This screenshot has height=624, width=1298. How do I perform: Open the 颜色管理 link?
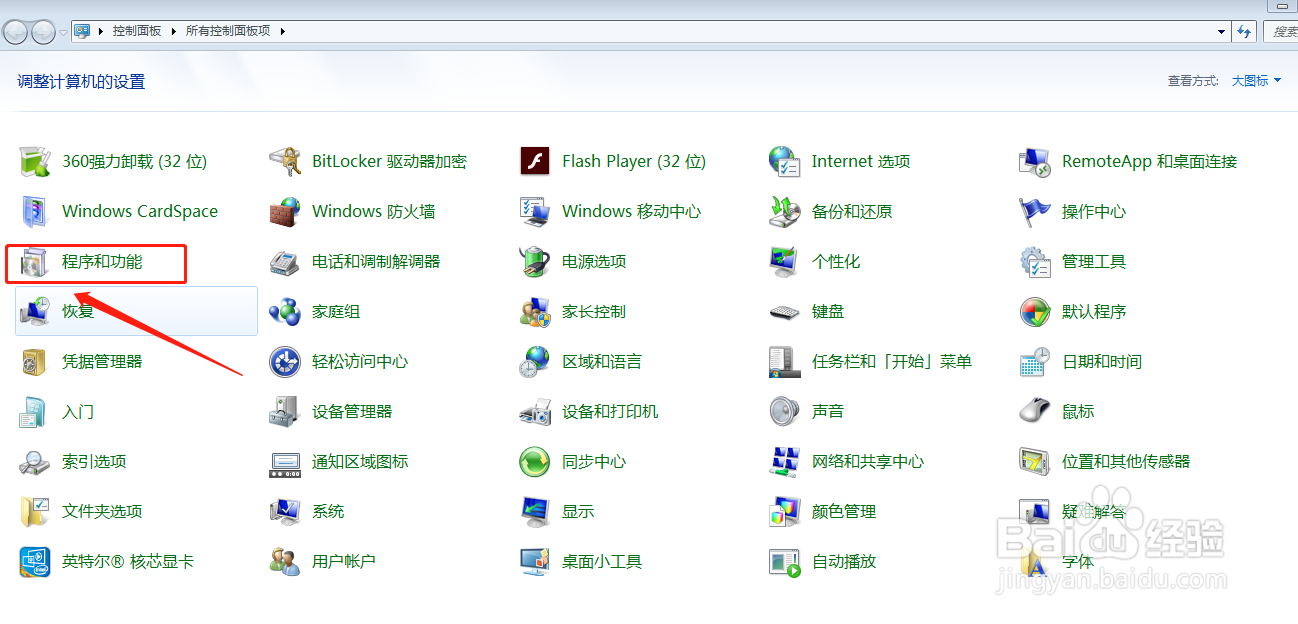(x=844, y=511)
